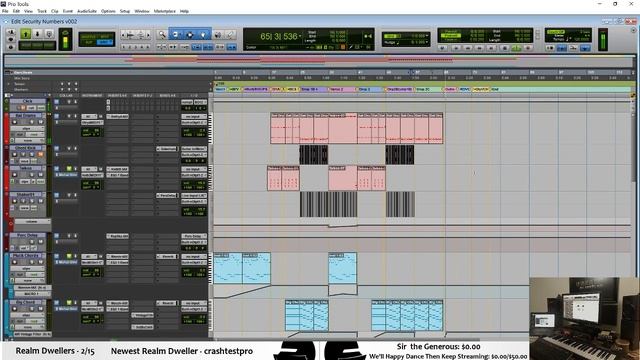The width and height of the screenshot is (640, 360).
Task: Select the Trim tool in toolbar
Action: click(176, 35)
